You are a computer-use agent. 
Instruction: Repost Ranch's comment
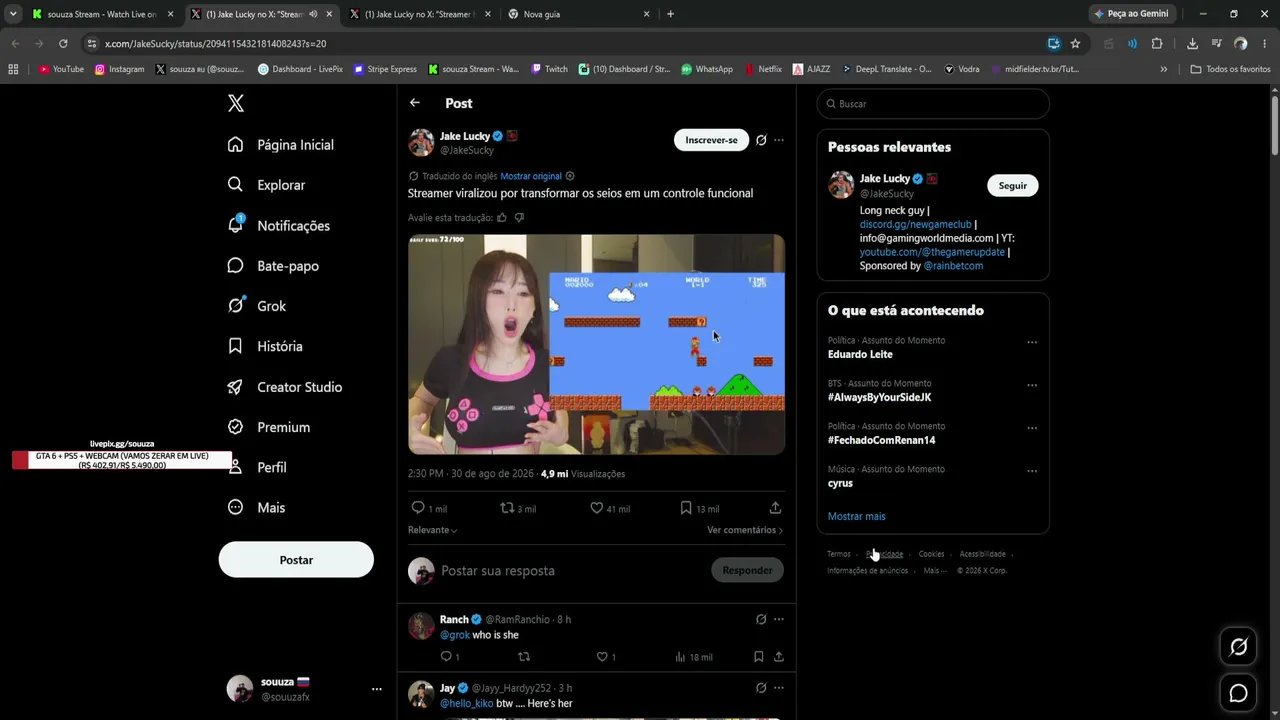pyautogui.click(x=523, y=657)
